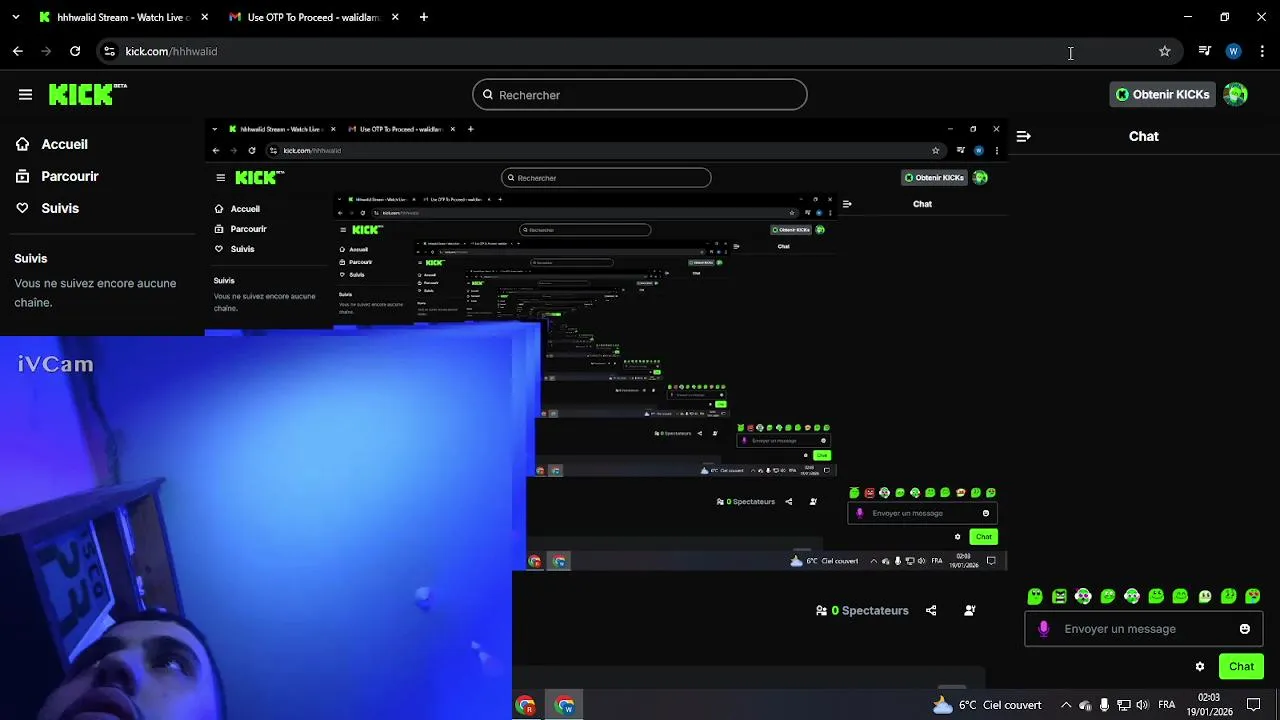Pick the angry square-face emote

tap(1059, 596)
